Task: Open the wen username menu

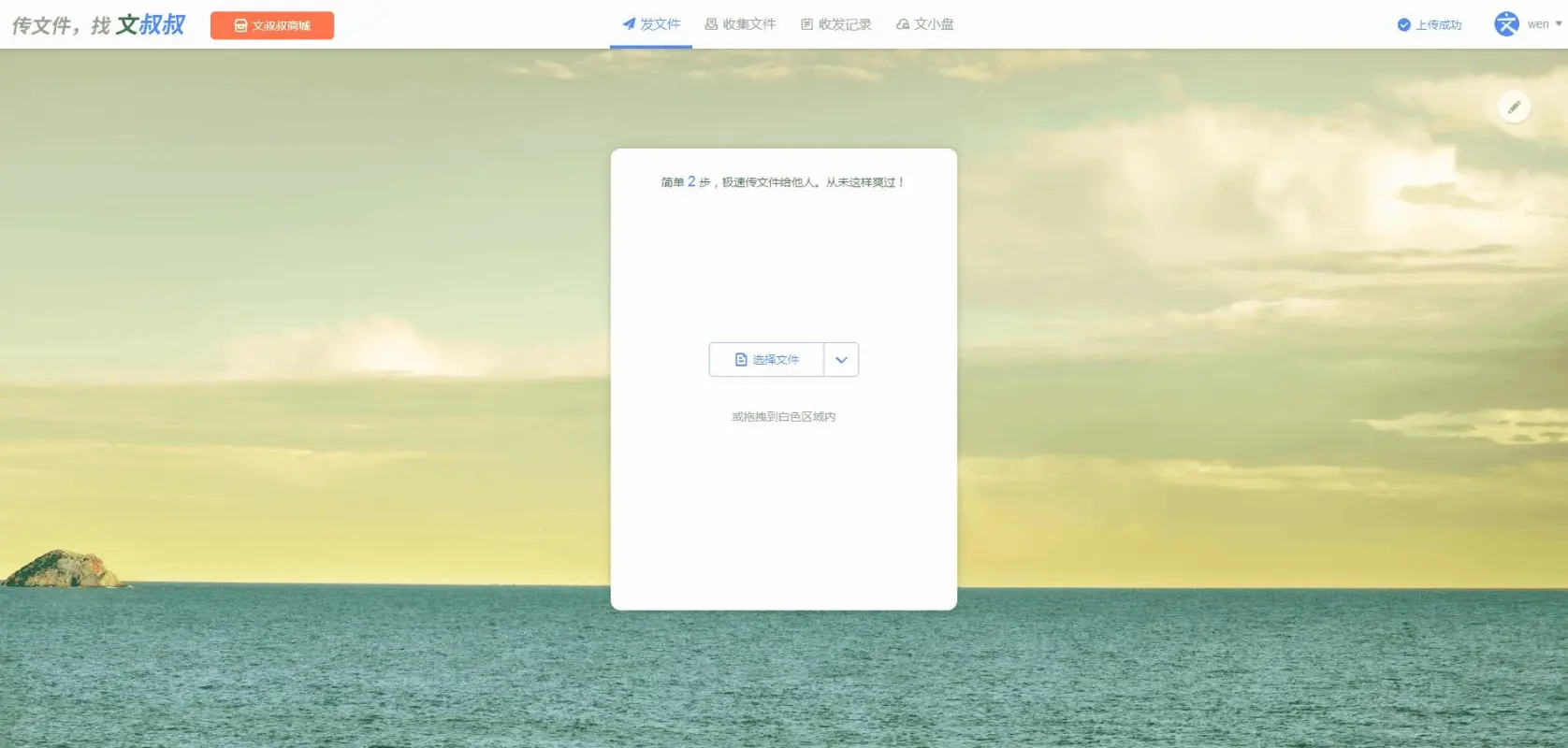Action: pos(1538,24)
